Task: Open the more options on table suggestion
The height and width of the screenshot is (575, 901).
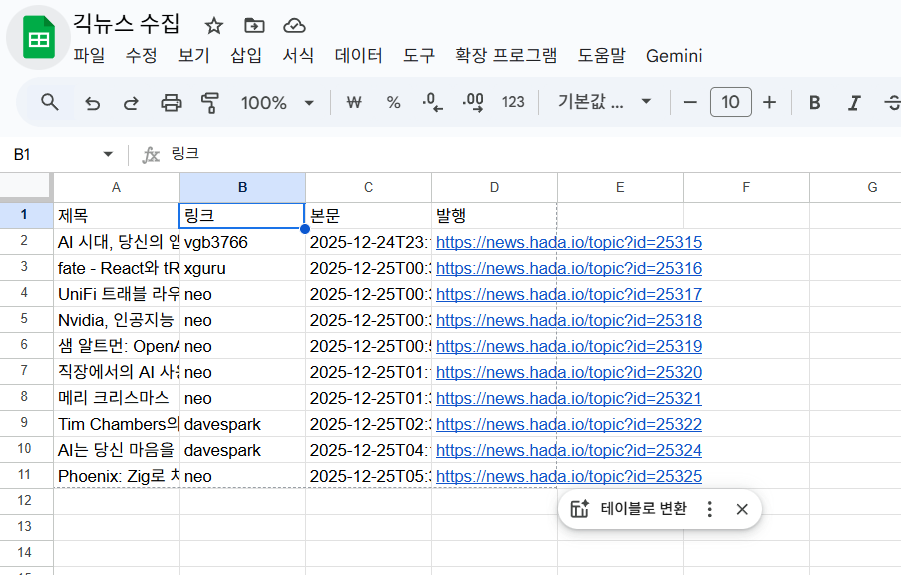Action: point(710,509)
